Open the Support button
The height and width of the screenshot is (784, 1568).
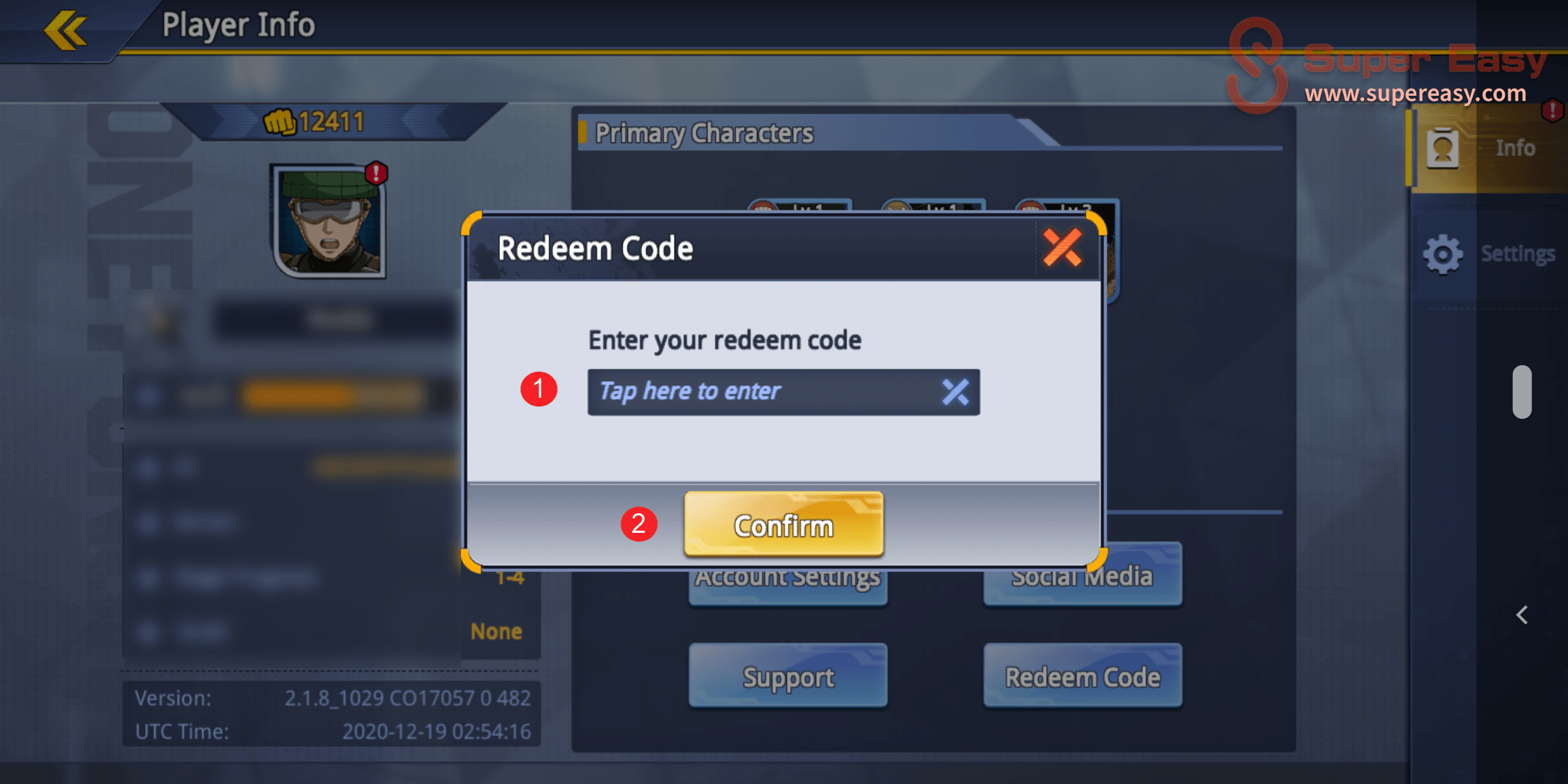click(x=788, y=676)
